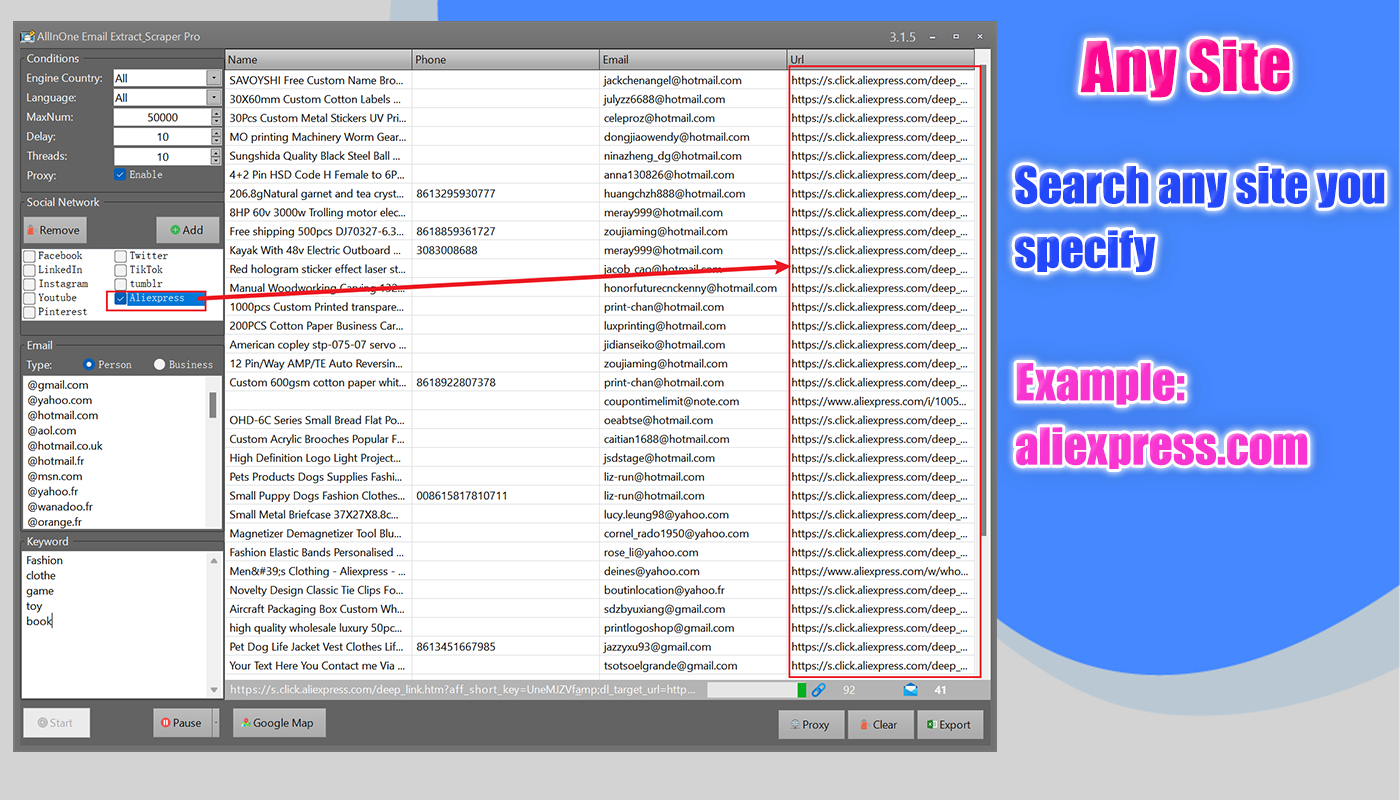This screenshot has height=800, width=1400.
Task: Click the green plus icon on Add button
Action: tap(175, 230)
